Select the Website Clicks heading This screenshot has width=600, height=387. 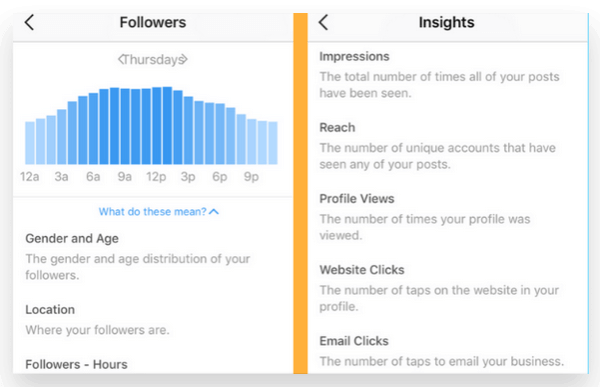[362, 270]
